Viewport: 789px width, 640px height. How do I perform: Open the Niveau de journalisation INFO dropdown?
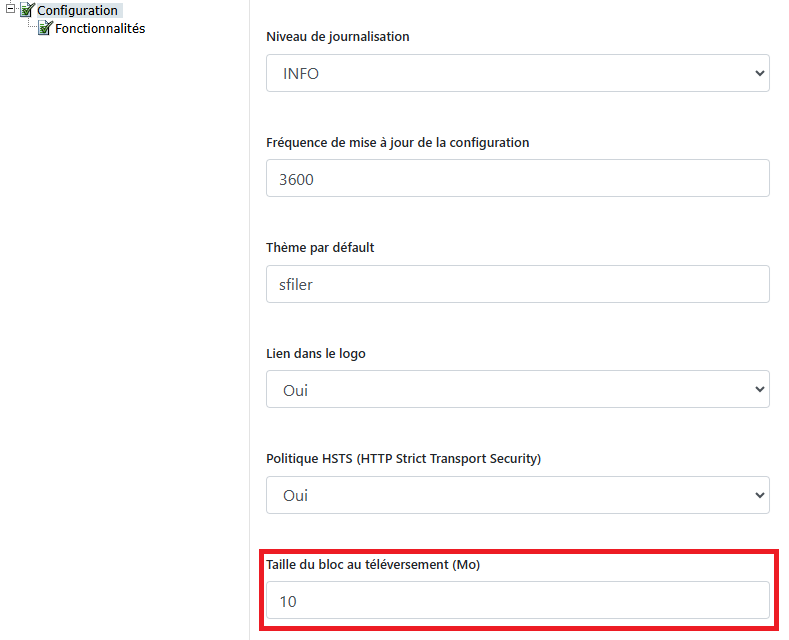point(518,73)
